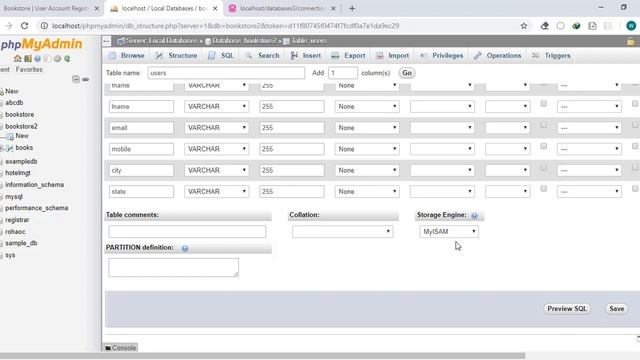Save the table definition
The width and height of the screenshot is (640, 360).
(616, 309)
